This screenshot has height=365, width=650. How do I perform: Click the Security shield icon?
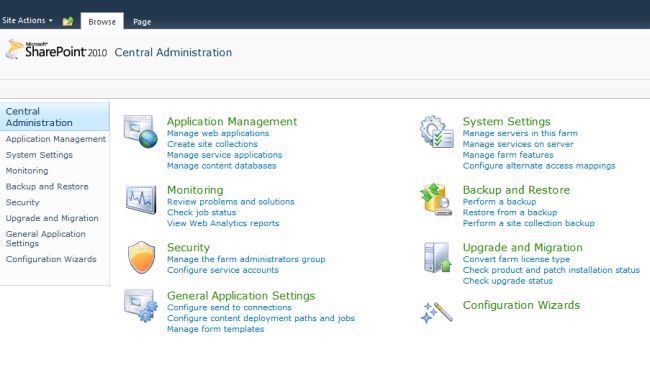click(x=141, y=257)
